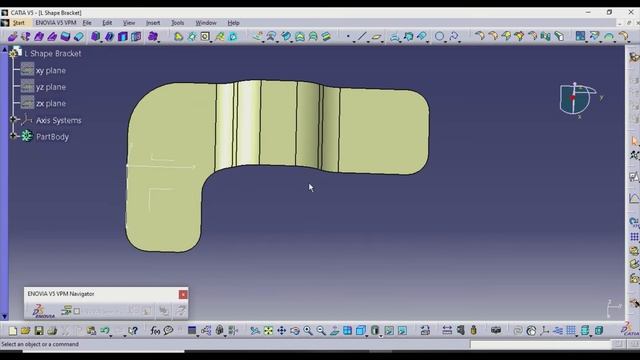Click the Fly mode icon
Viewport: 640px width, 360px height.
(x=255, y=331)
